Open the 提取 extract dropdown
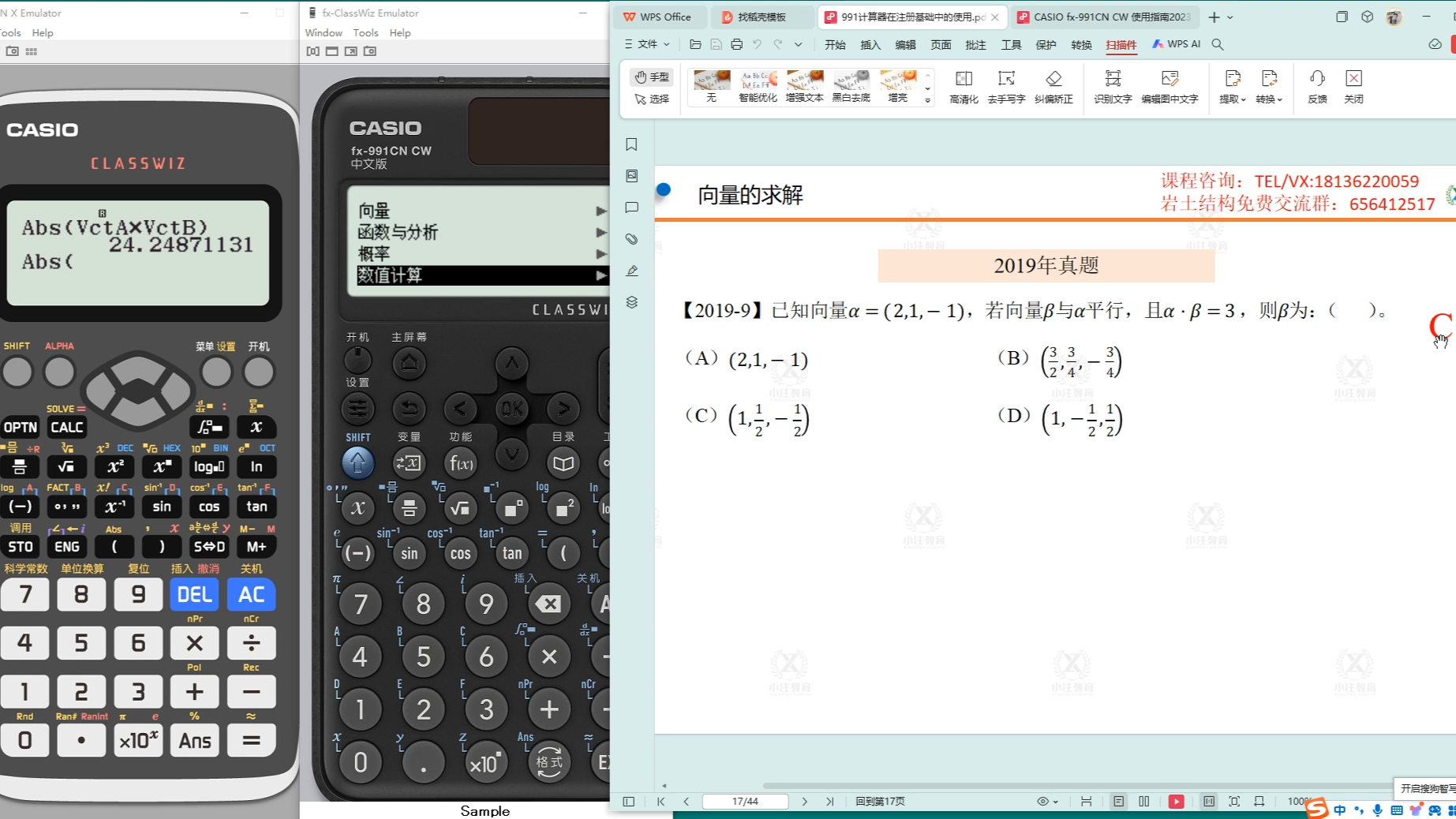The width and height of the screenshot is (1456, 819). coord(1232,87)
